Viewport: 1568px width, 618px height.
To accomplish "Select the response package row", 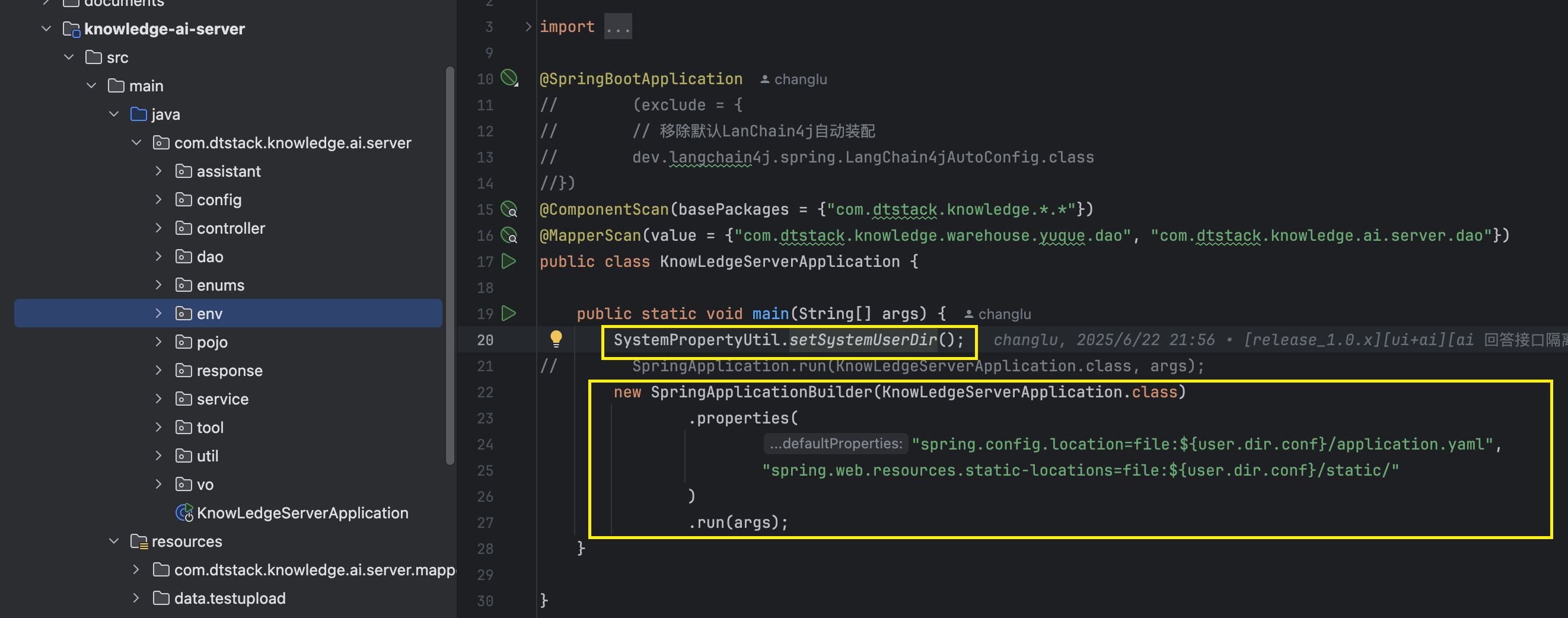I will pyautogui.click(x=228, y=370).
